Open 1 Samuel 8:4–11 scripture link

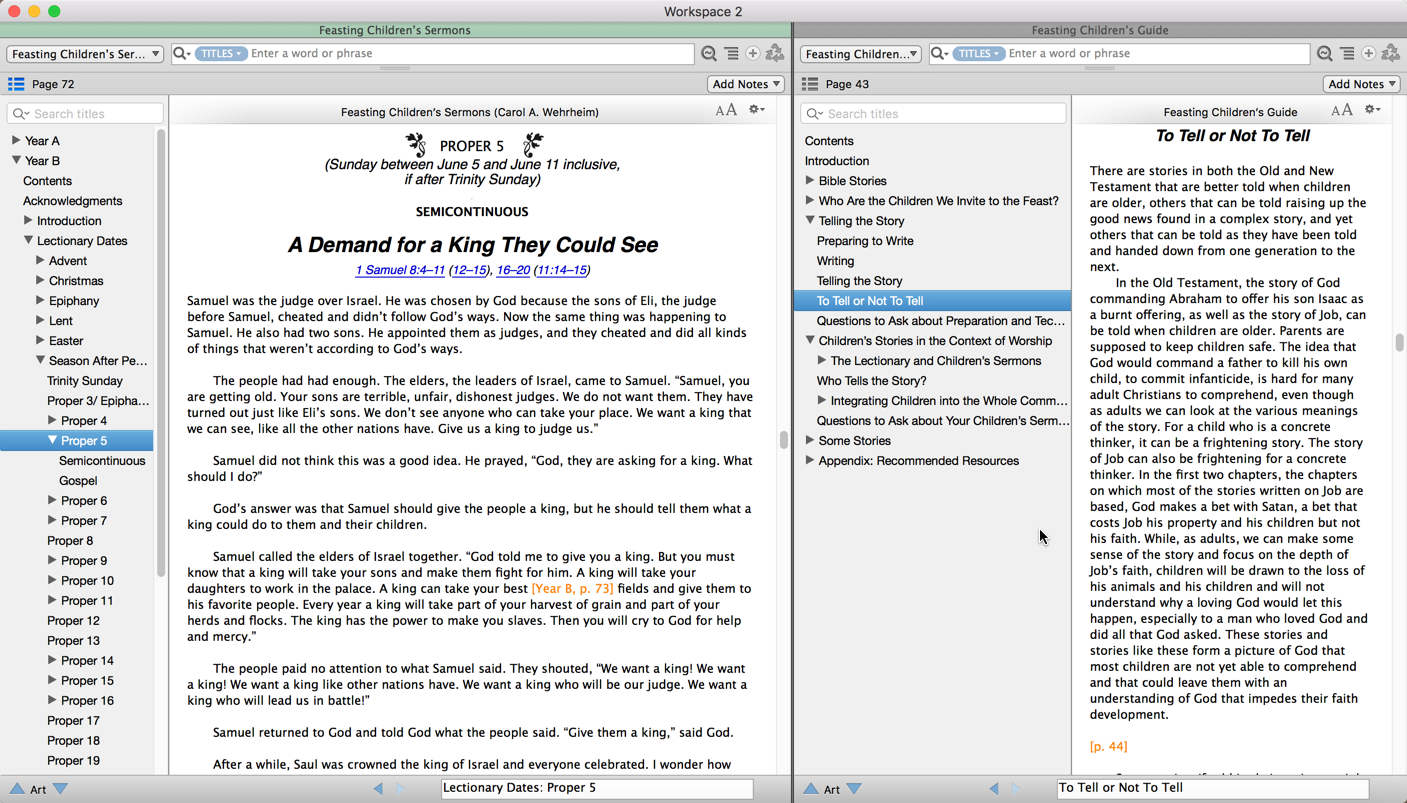pos(400,270)
